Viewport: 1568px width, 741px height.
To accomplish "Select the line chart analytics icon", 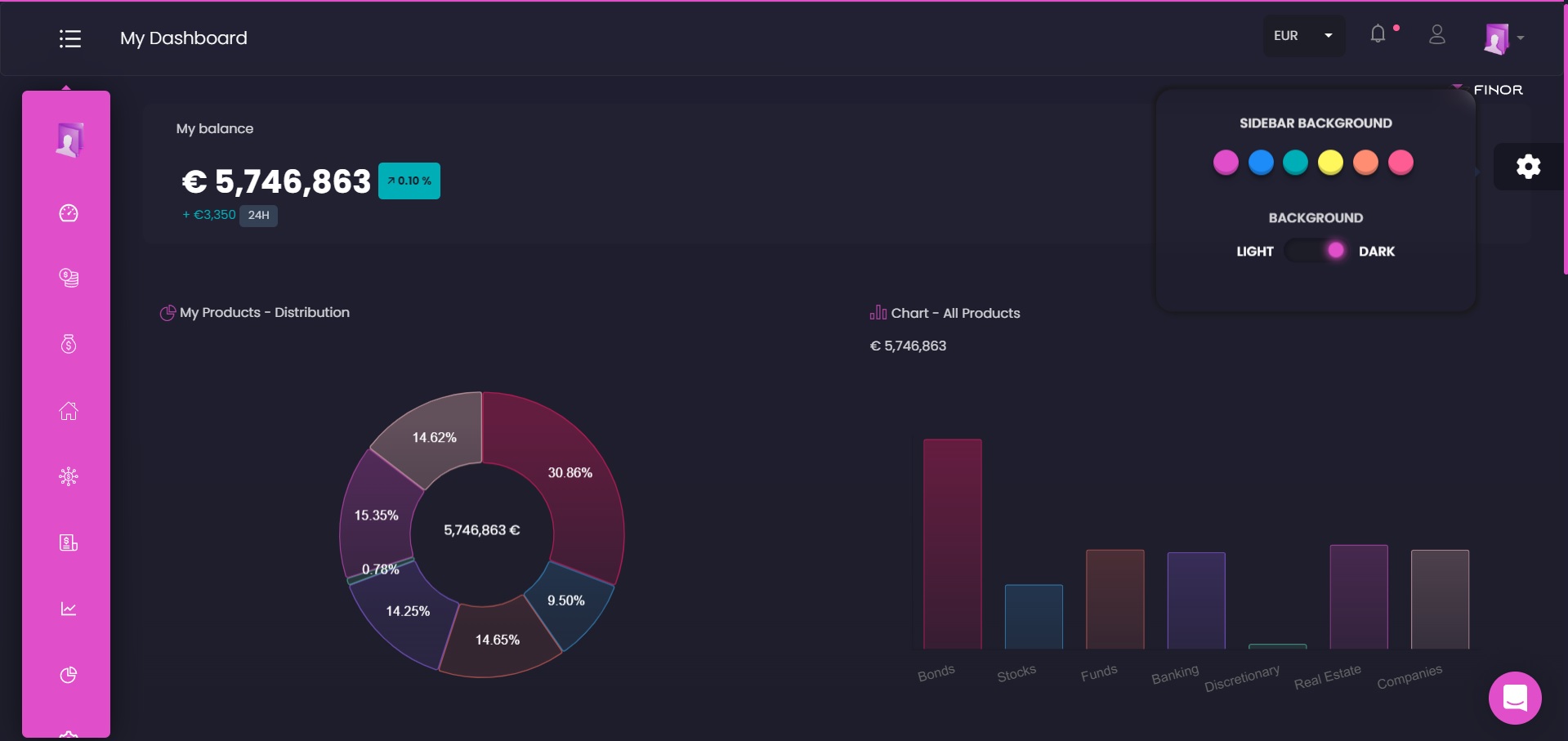I will point(69,608).
